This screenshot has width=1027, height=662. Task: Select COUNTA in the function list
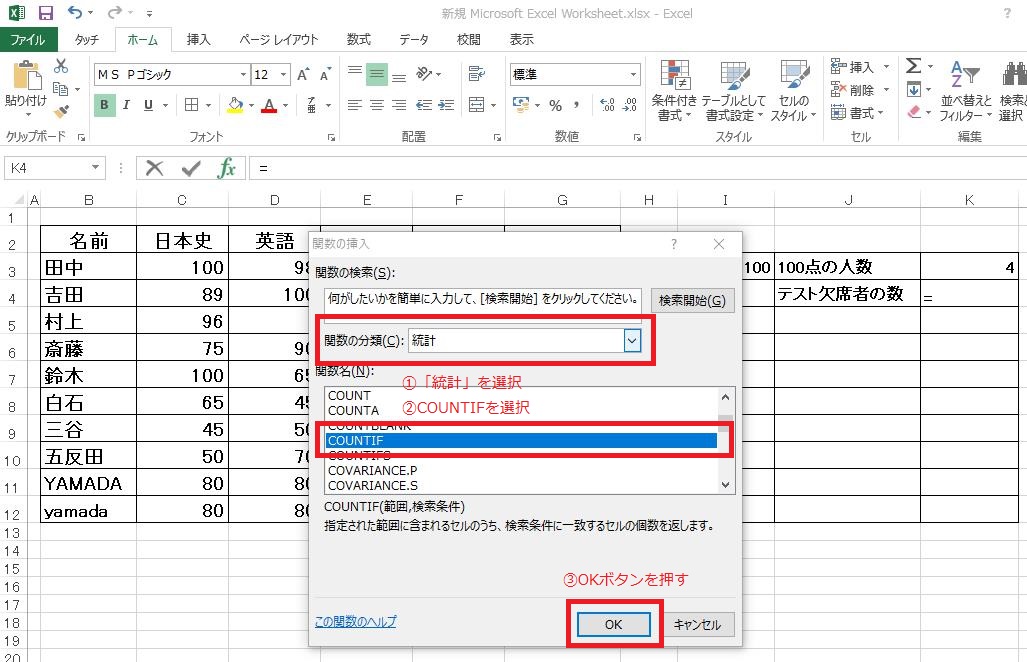[353, 410]
